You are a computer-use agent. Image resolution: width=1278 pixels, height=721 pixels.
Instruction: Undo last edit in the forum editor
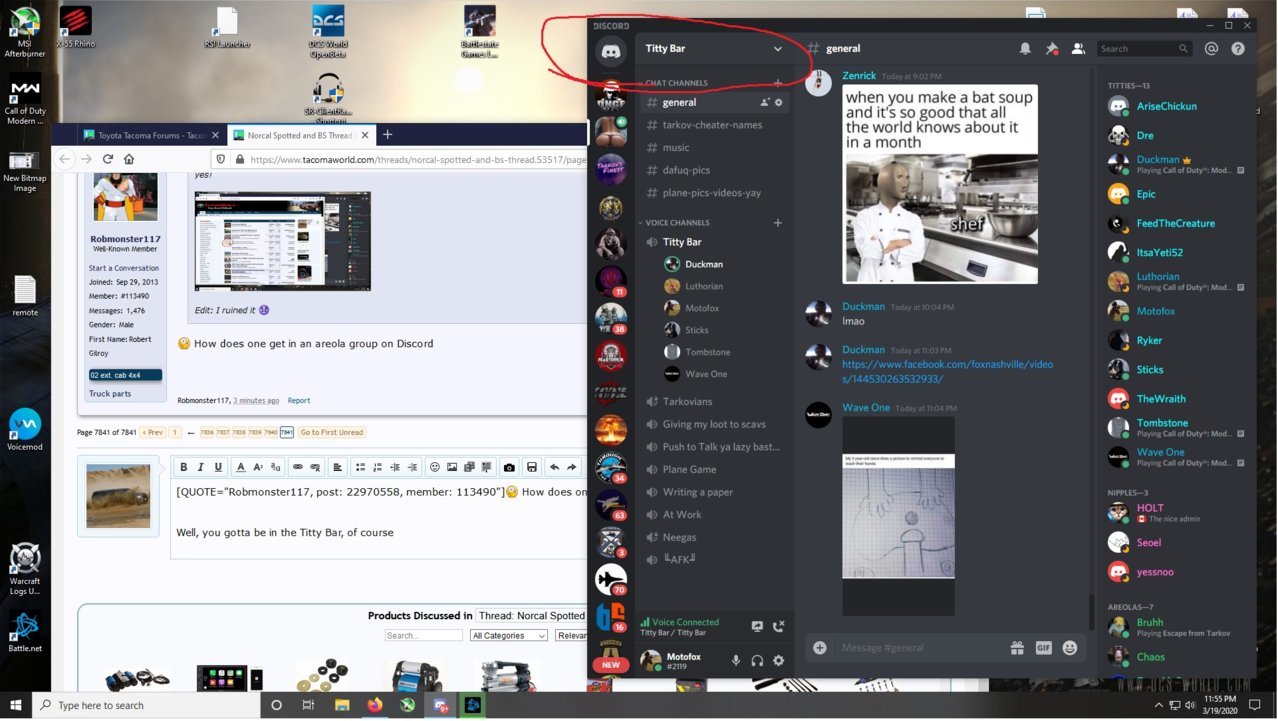pos(554,467)
